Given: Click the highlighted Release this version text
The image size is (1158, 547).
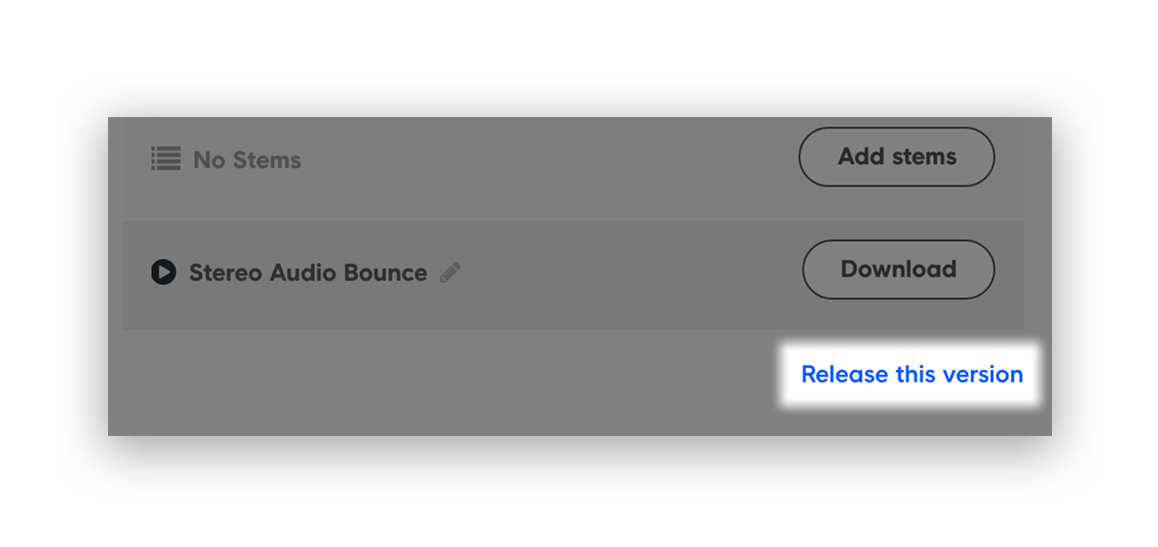Looking at the screenshot, I should click(912, 374).
